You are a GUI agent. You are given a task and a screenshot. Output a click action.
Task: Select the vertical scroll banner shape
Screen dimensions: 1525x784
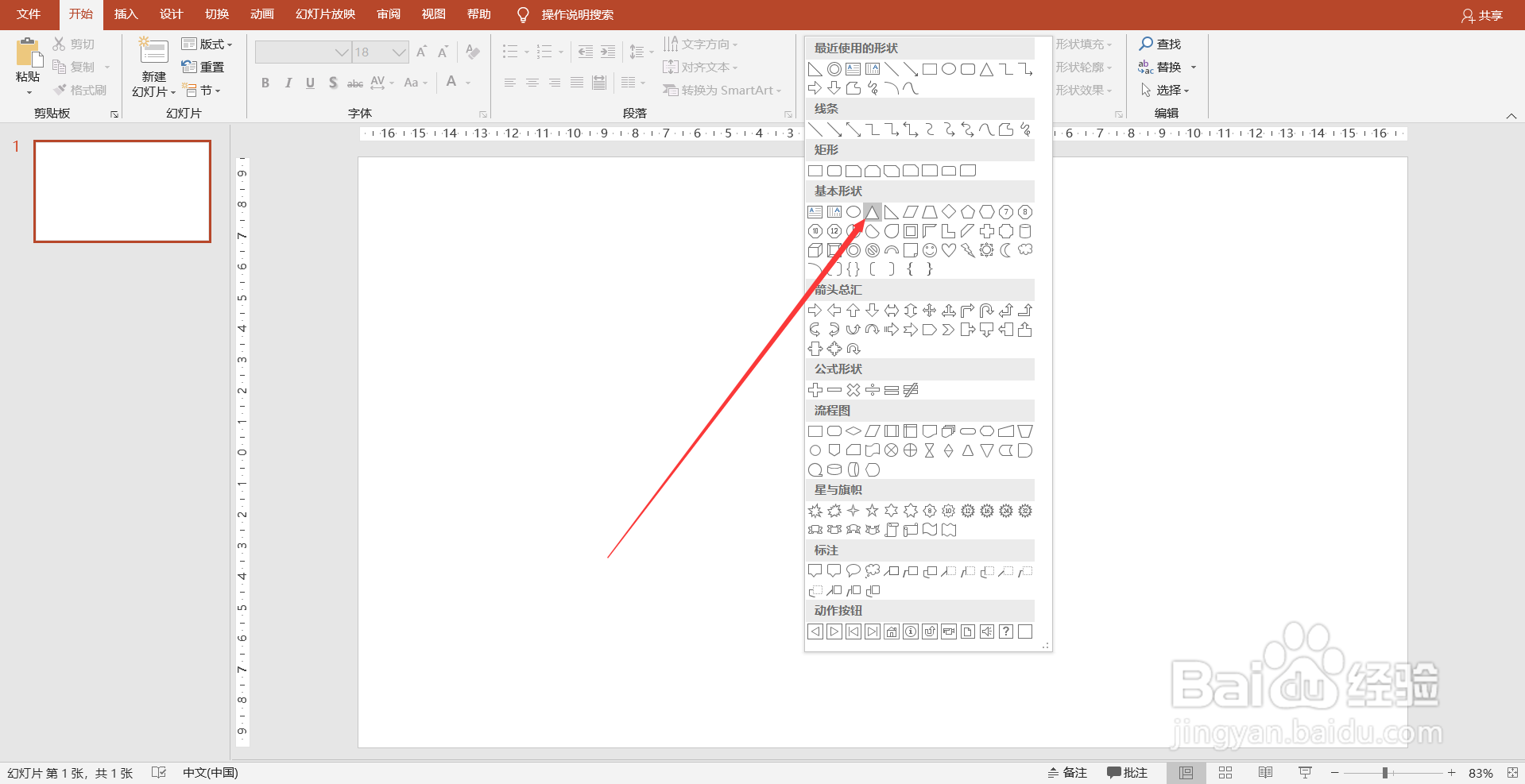pyautogui.click(x=891, y=530)
